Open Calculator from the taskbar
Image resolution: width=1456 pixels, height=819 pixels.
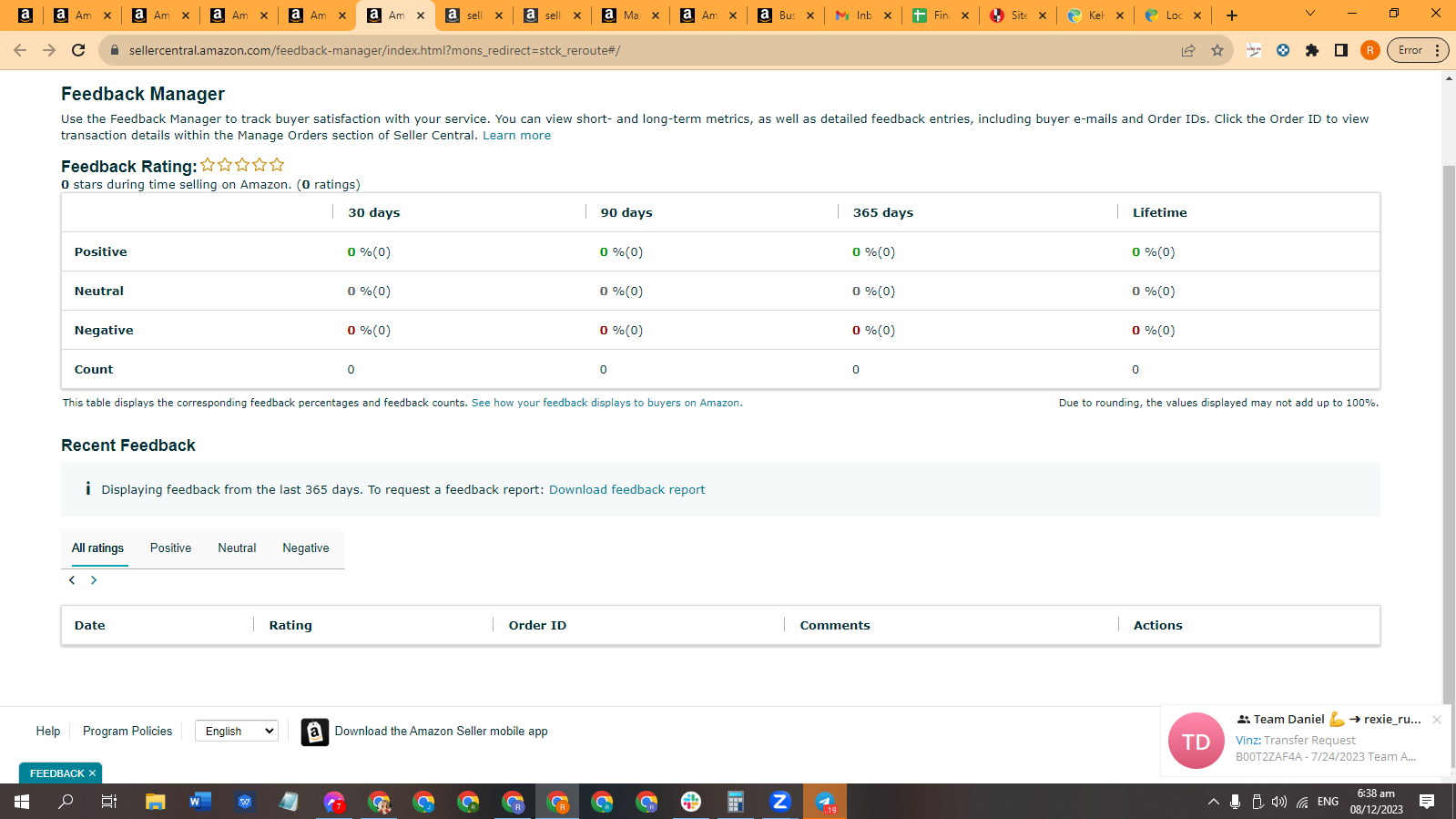736,802
